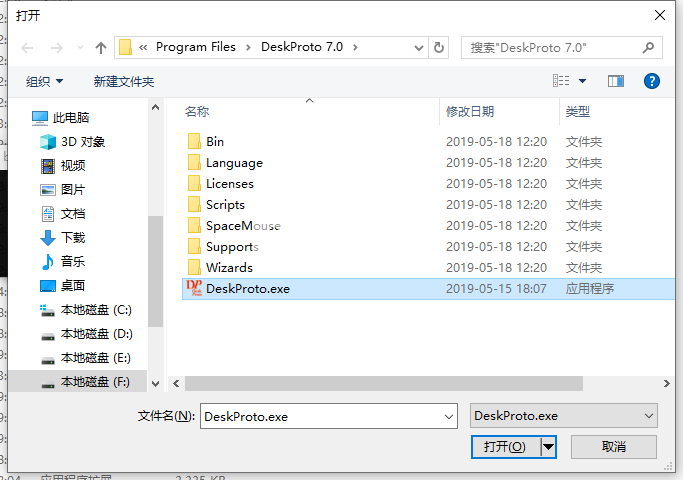Go forward to next folder

click(x=57, y=47)
